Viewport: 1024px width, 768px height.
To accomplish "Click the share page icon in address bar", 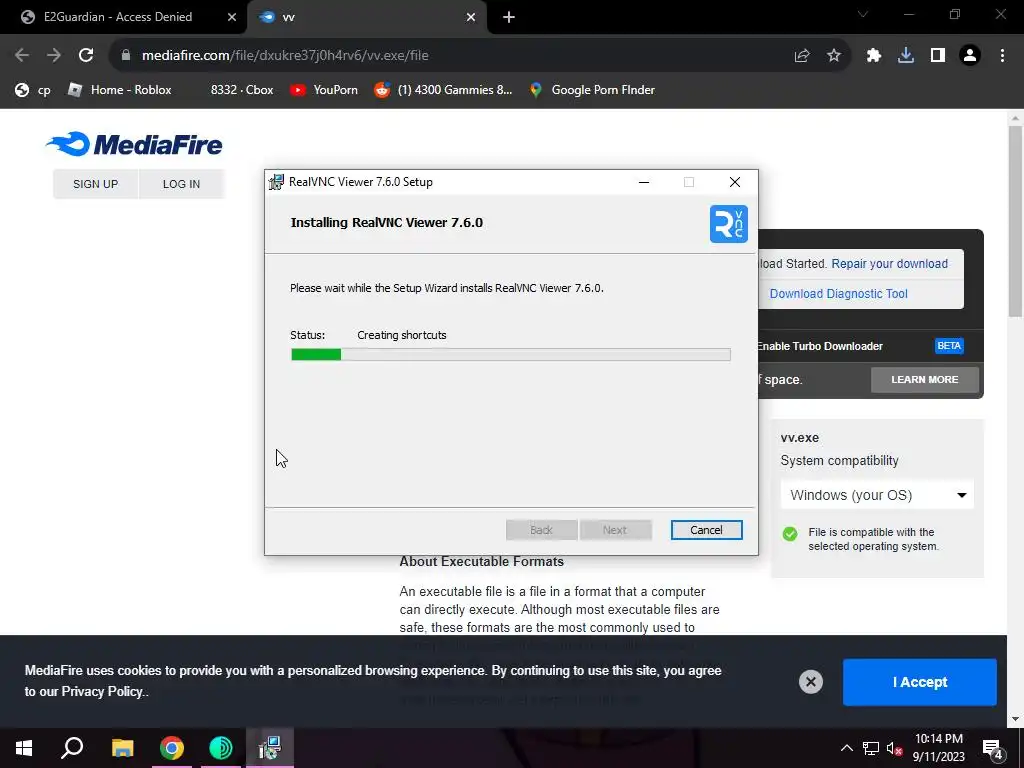I will 802,56.
